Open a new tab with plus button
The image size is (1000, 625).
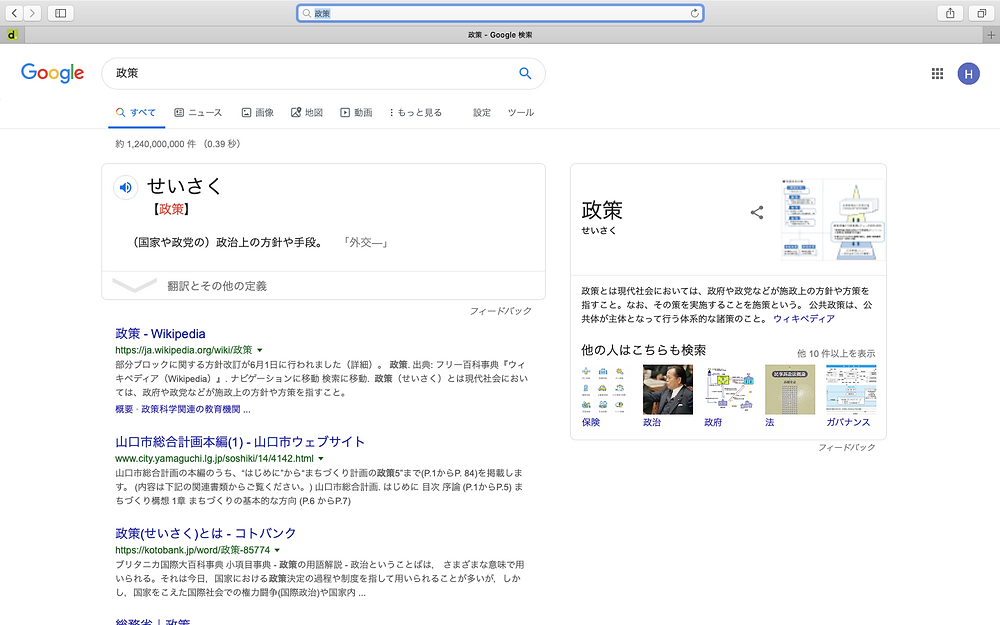[x=992, y=35]
